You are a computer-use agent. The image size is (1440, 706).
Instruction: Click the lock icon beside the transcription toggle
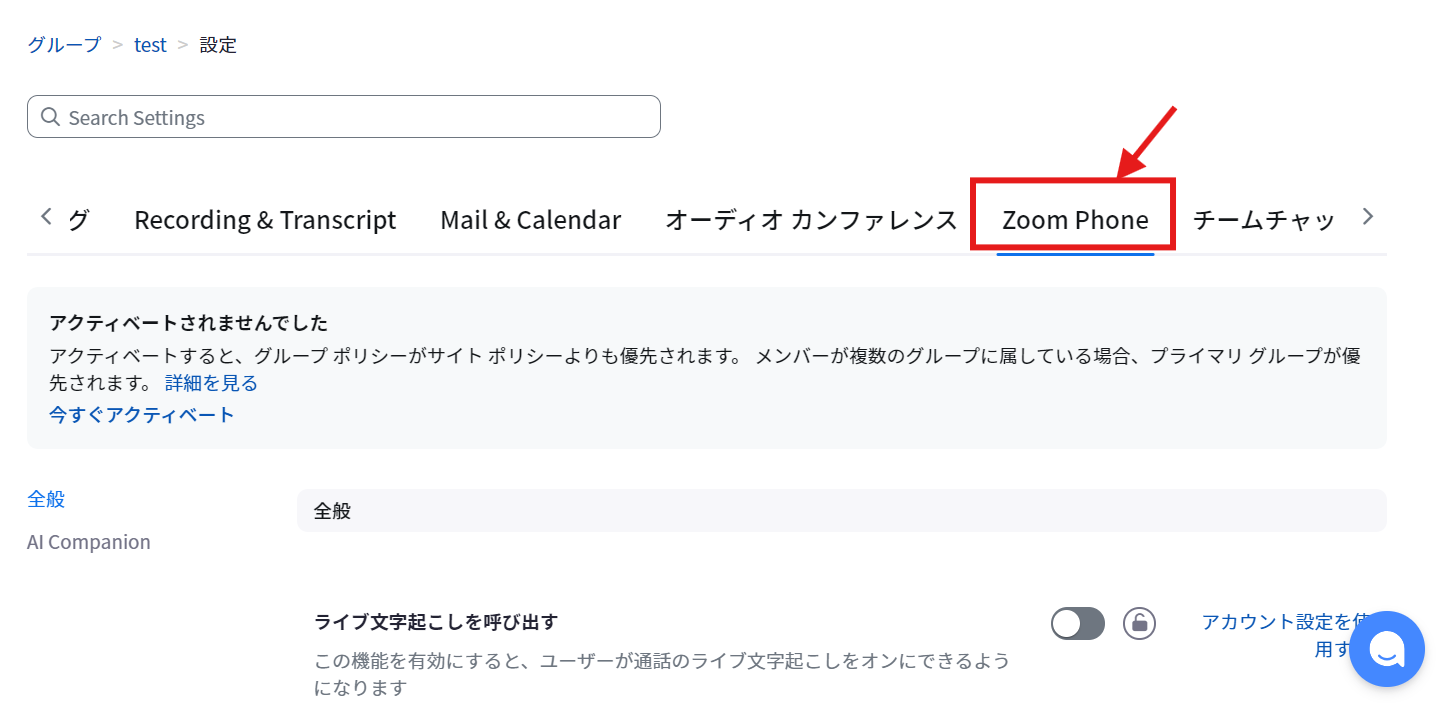(x=1139, y=622)
